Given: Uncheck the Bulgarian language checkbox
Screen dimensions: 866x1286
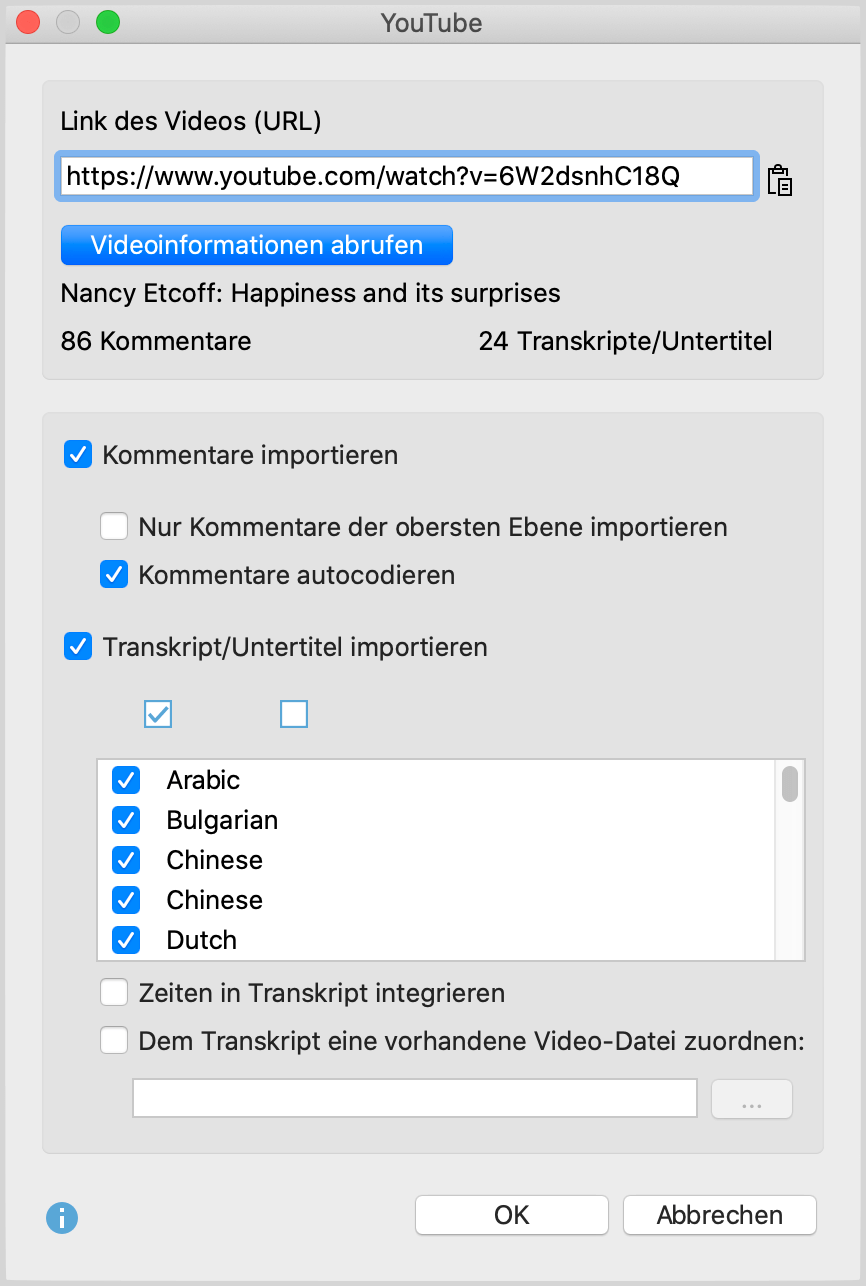Looking at the screenshot, I should [x=126, y=820].
